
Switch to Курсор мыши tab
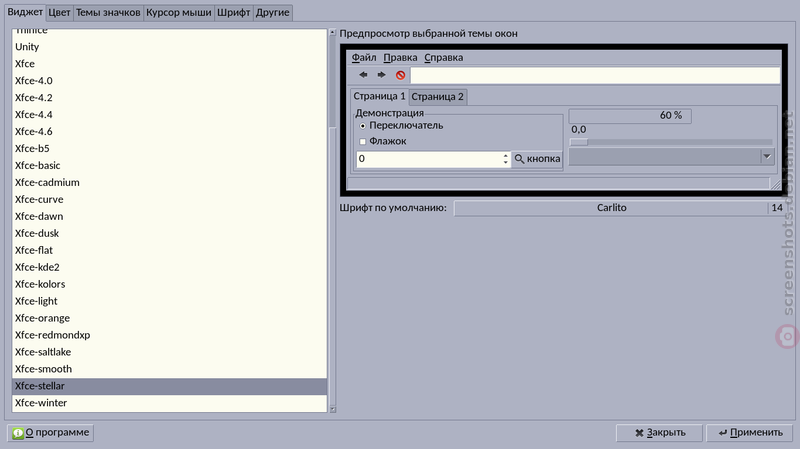pos(179,12)
